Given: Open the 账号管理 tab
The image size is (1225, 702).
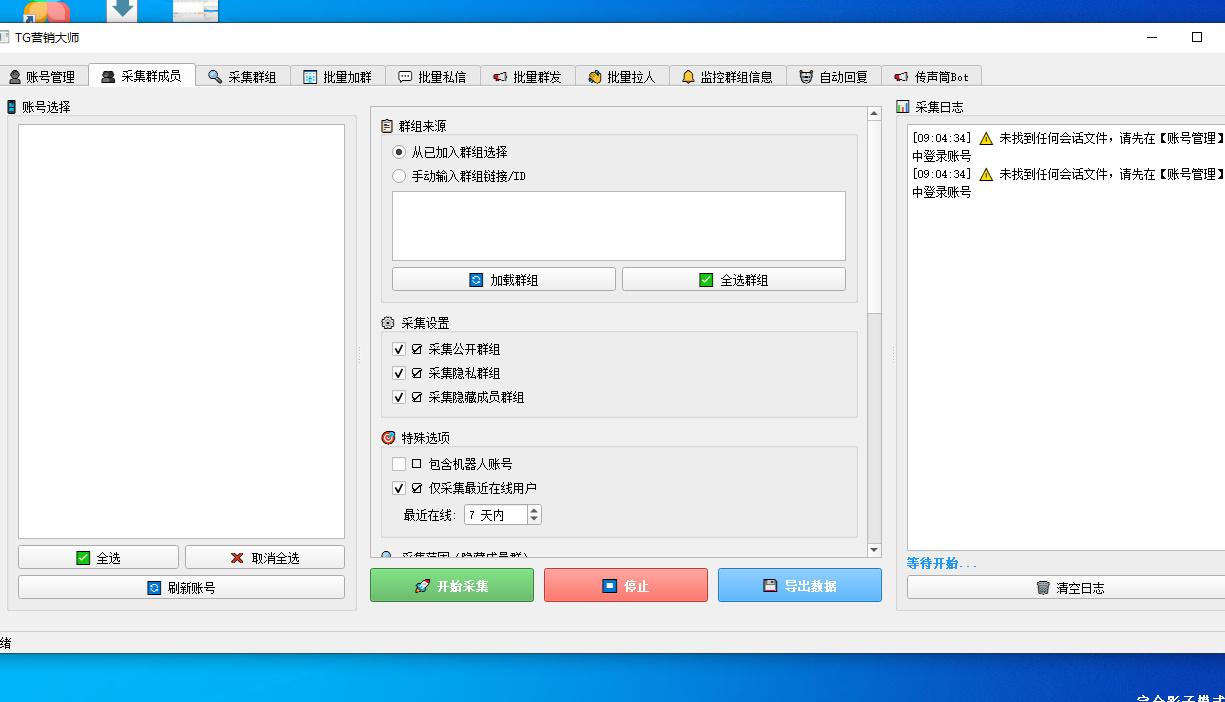Looking at the screenshot, I should point(42,77).
